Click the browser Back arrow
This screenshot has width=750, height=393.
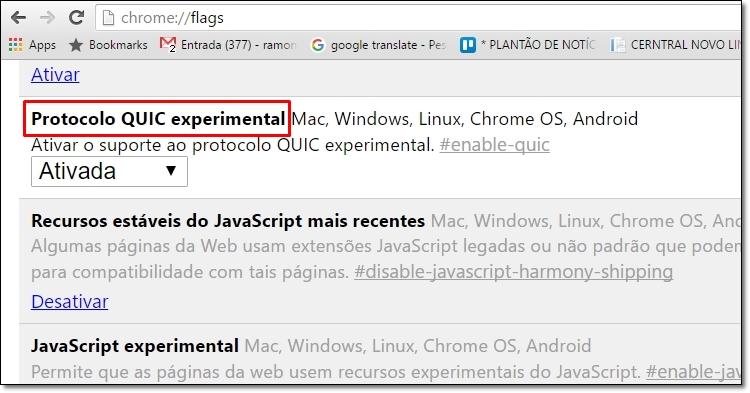click(18, 18)
